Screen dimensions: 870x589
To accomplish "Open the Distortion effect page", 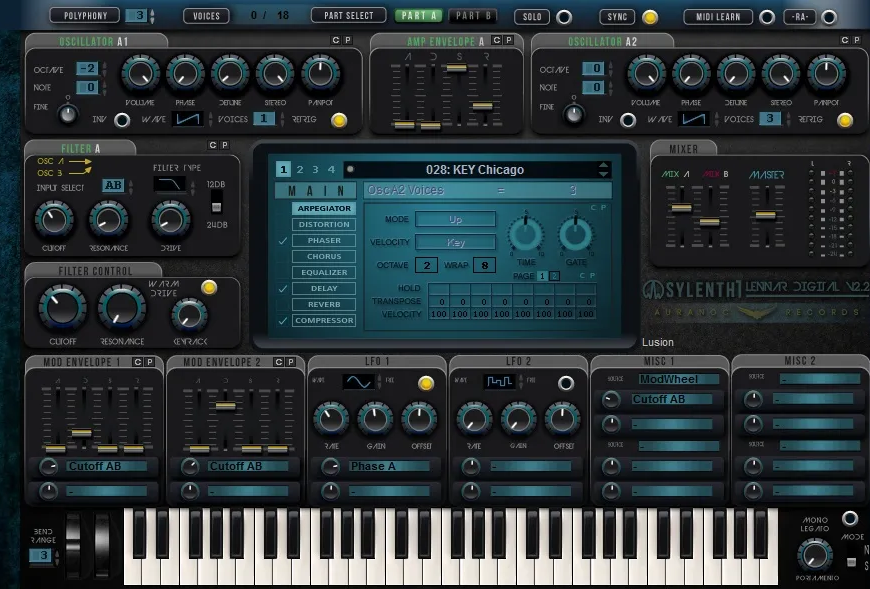I will [324, 225].
